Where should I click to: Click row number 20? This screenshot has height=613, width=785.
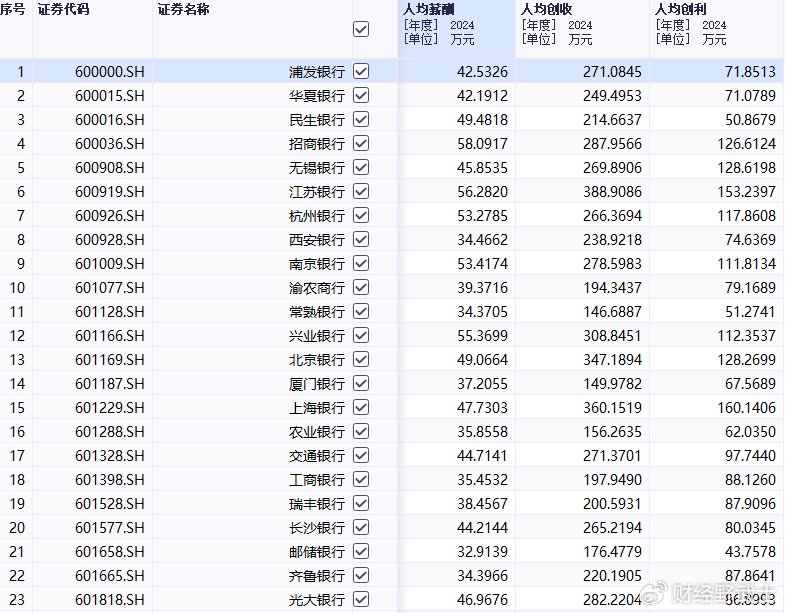click(x=17, y=528)
